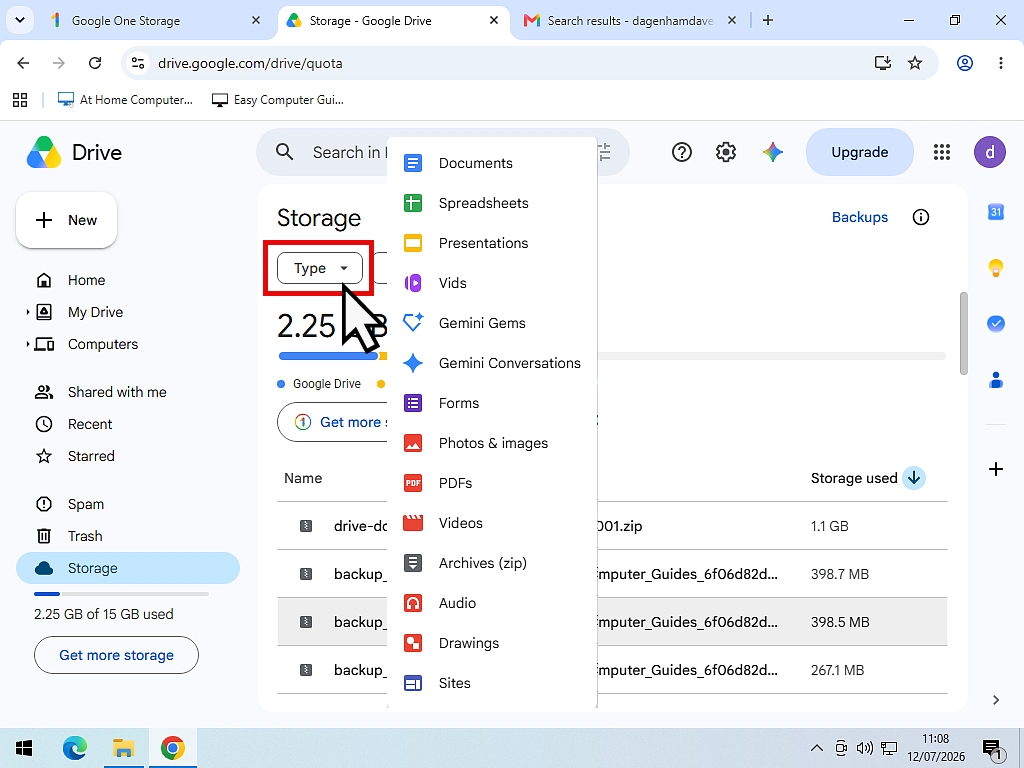Open the Gemini sparkle icon

[x=773, y=152]
